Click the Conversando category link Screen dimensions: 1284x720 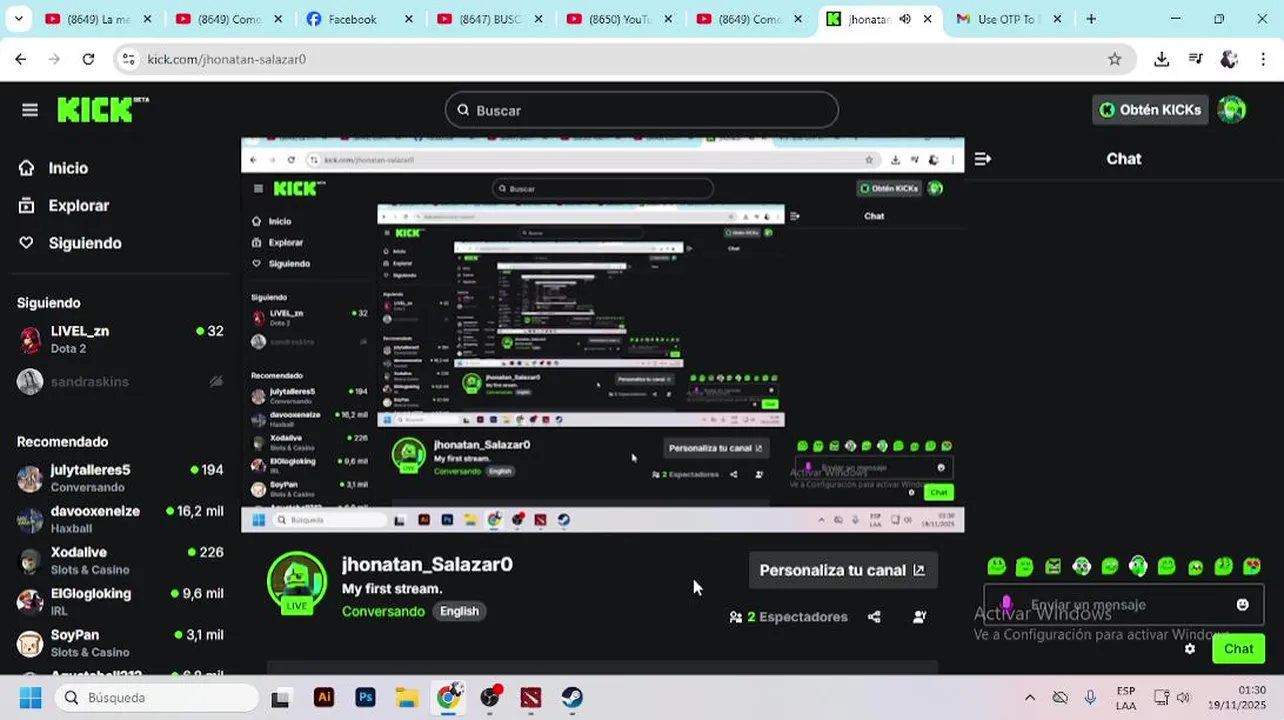coord(383,611)
